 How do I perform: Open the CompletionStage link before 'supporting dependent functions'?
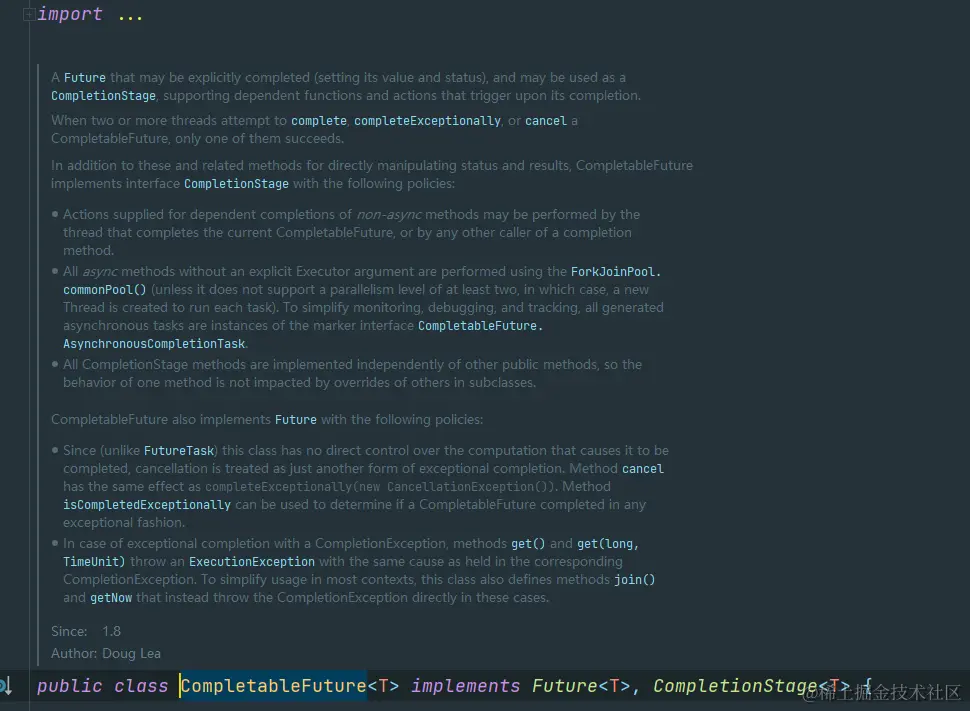[103, 96]
